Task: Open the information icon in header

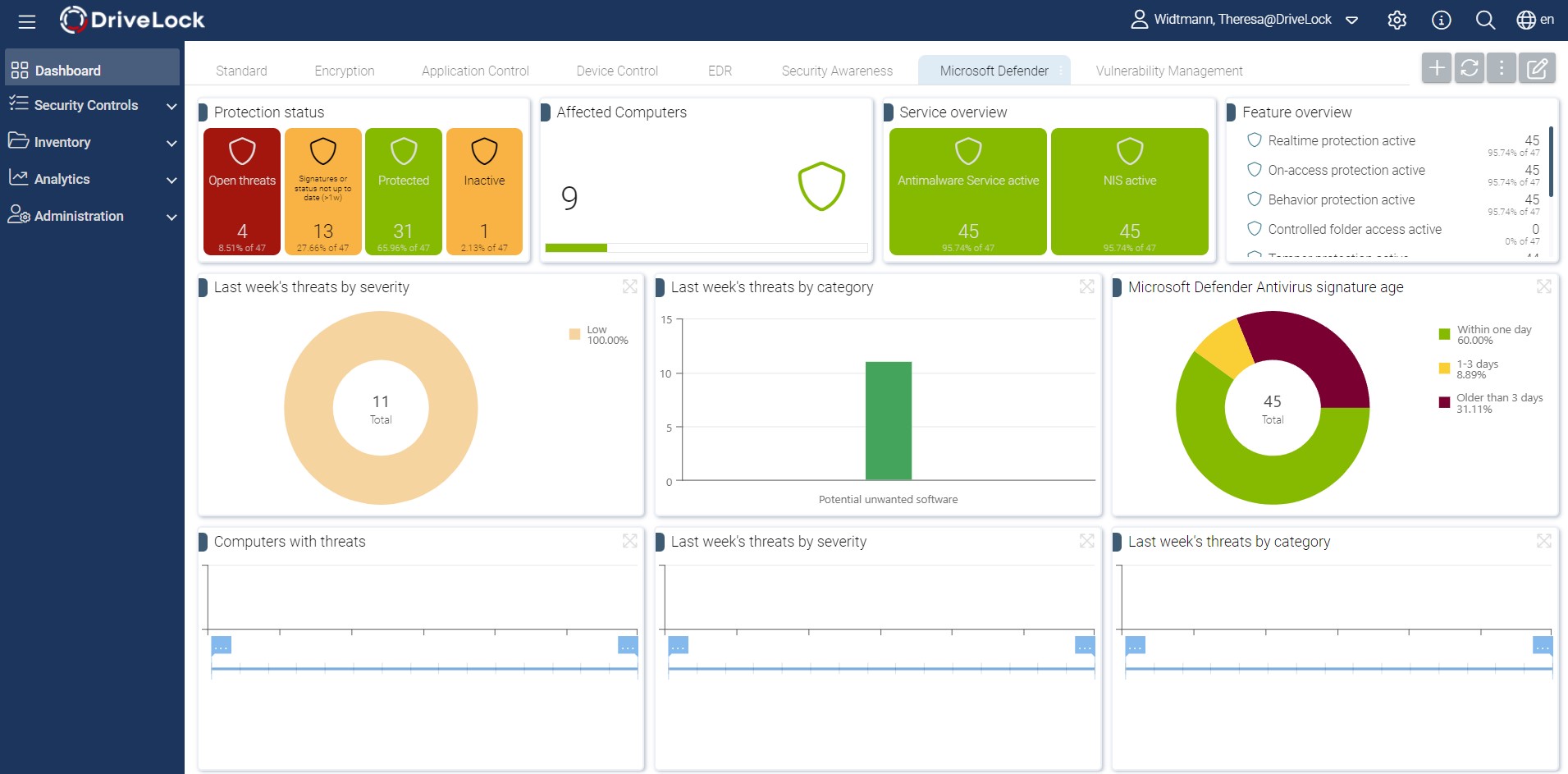Action: point(1441,20)
